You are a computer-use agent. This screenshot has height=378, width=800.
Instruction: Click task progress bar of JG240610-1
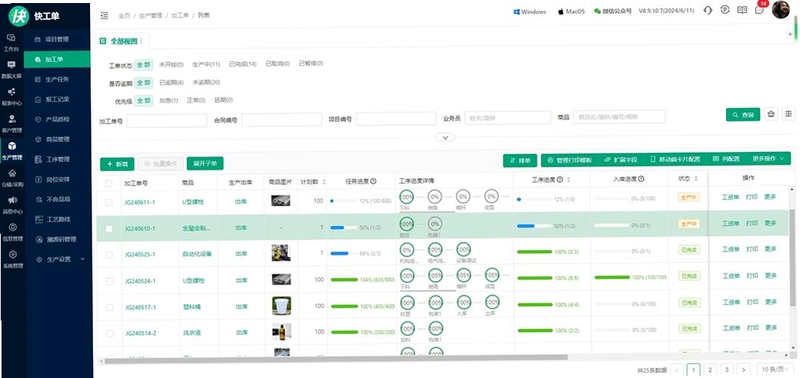pyautogui.click(x=344, y=227)
